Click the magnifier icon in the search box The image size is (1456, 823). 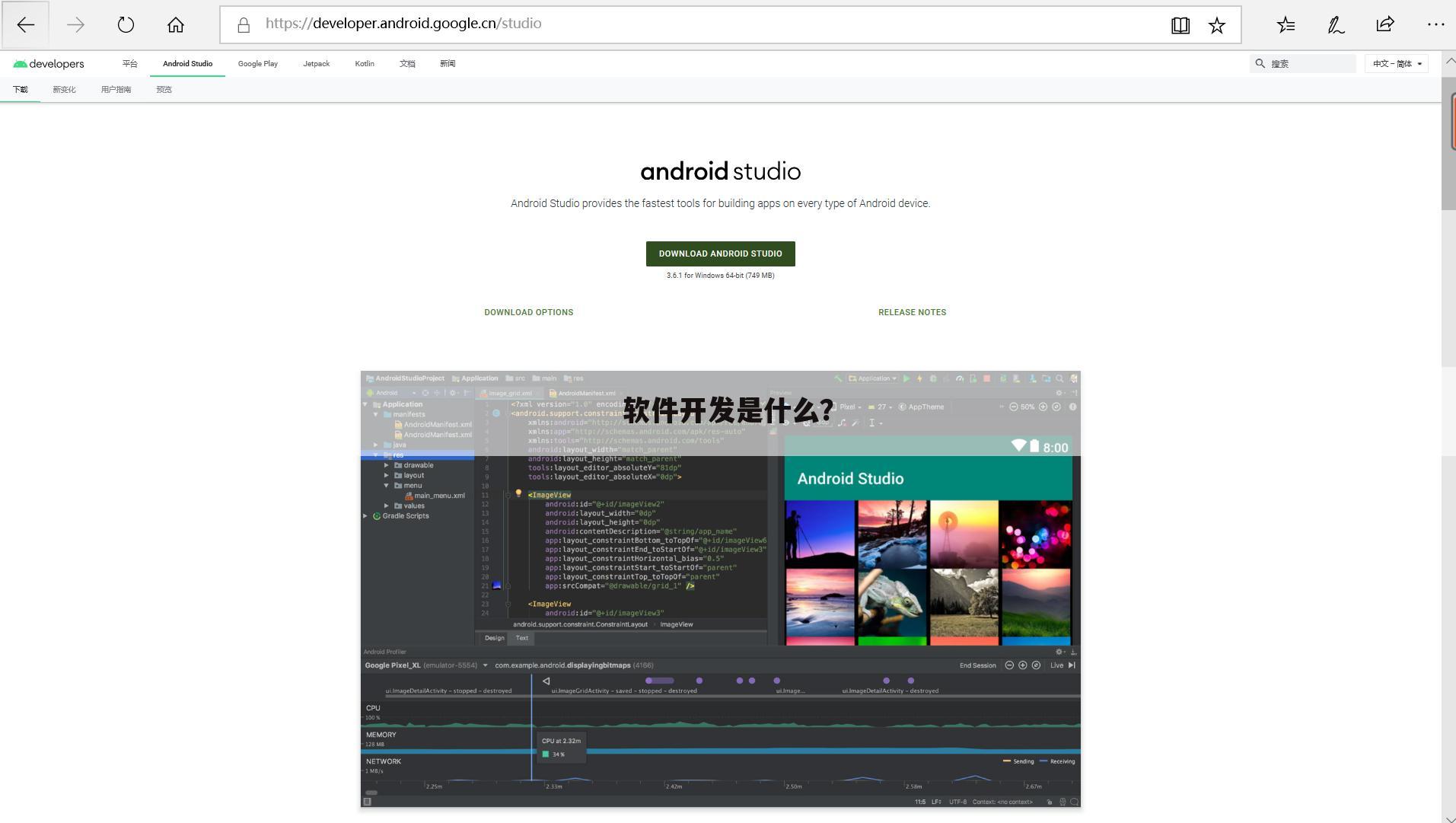click(x=1260, y=64)
